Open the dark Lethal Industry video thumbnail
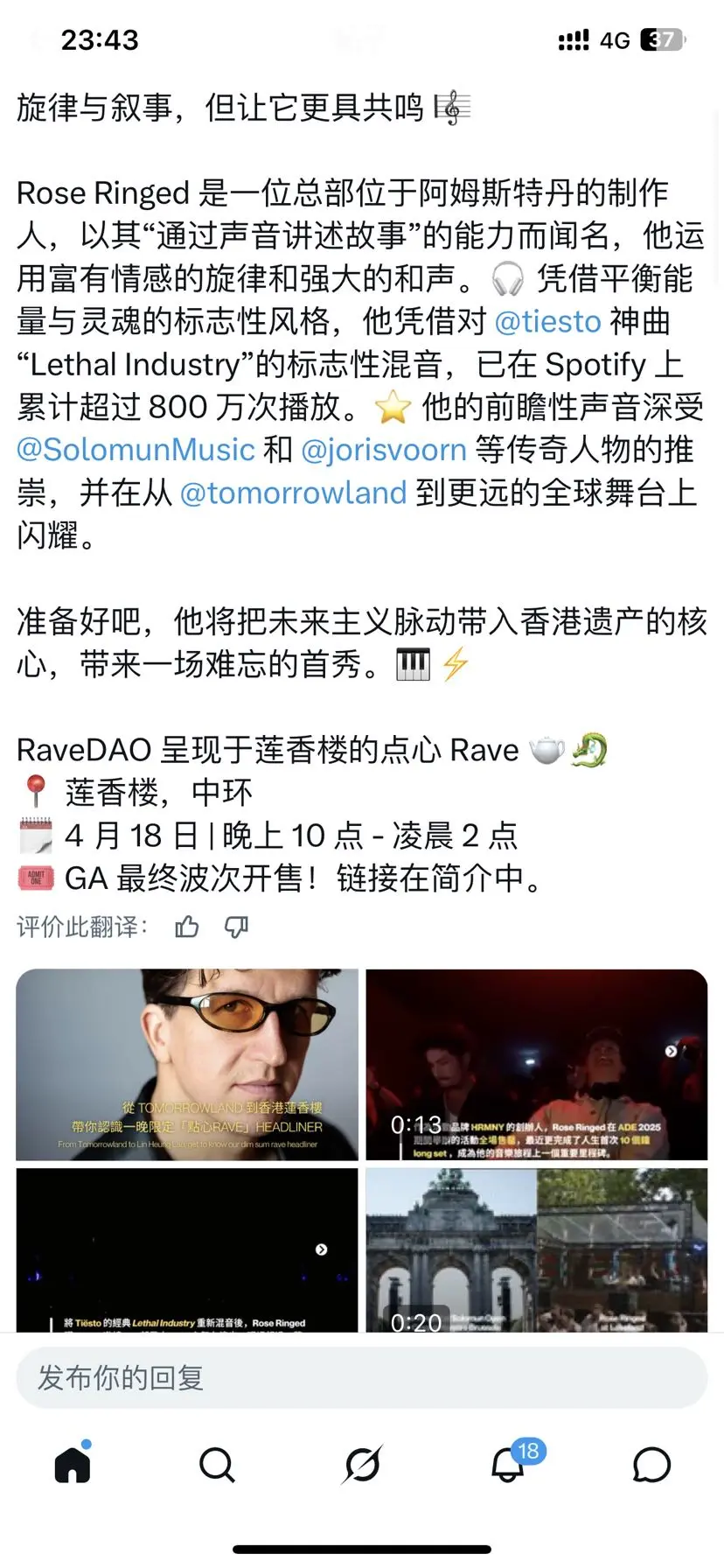The width and height of the screenshot is (724, 1568). [x=187, y=1250]
